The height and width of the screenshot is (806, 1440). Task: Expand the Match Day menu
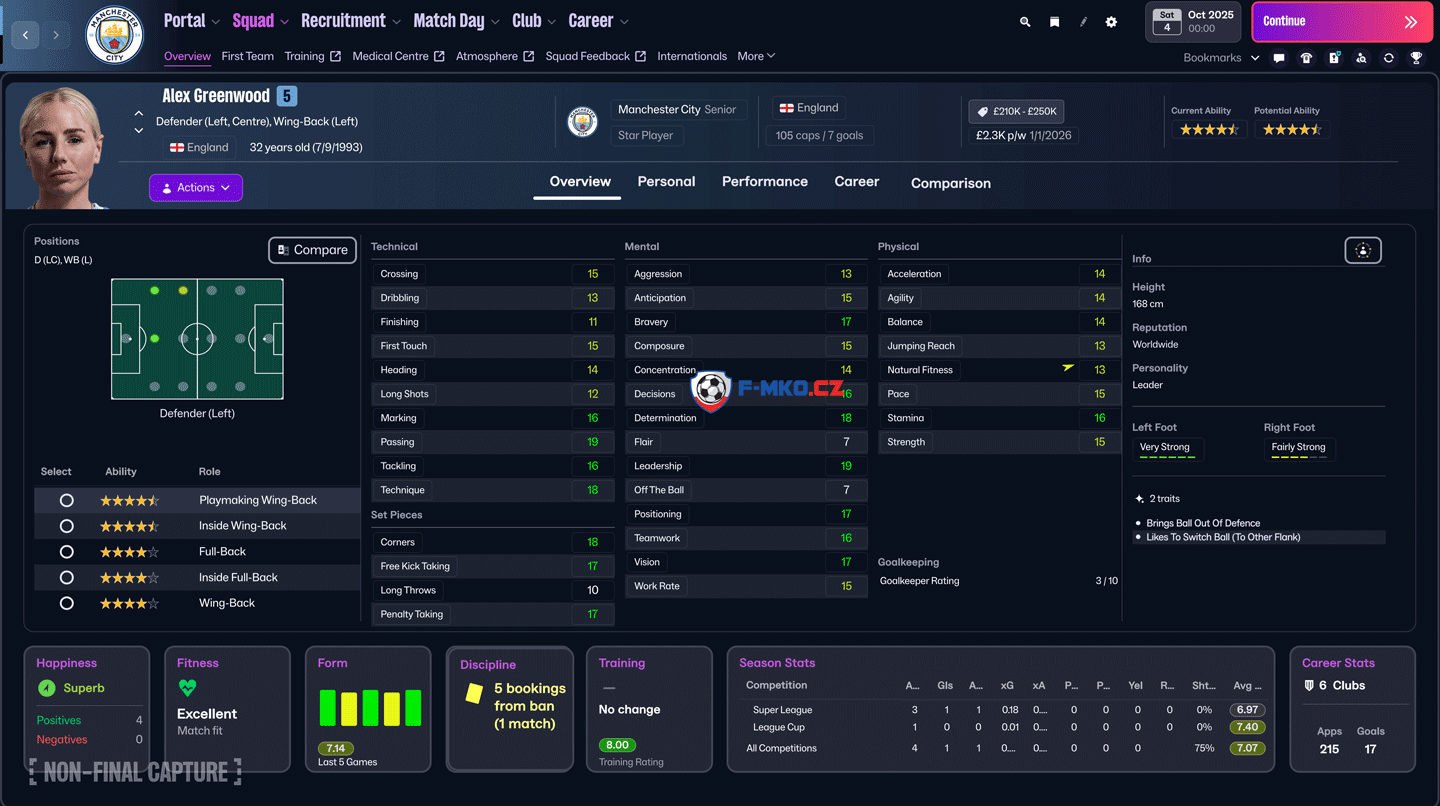[456, 21]
